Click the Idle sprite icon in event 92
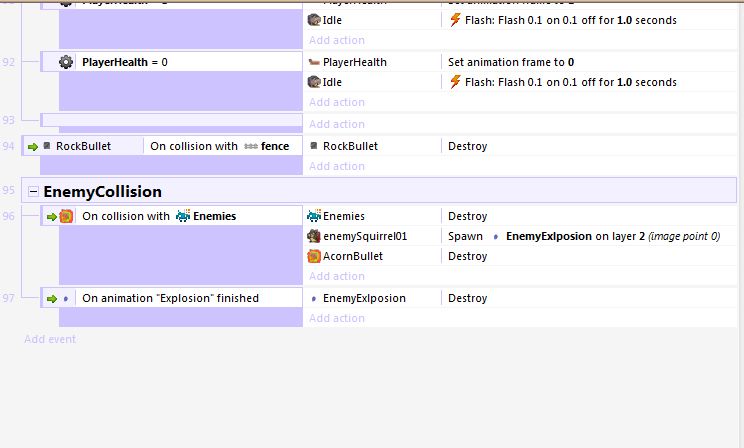 pyautogui.click(x=313, y=82)
